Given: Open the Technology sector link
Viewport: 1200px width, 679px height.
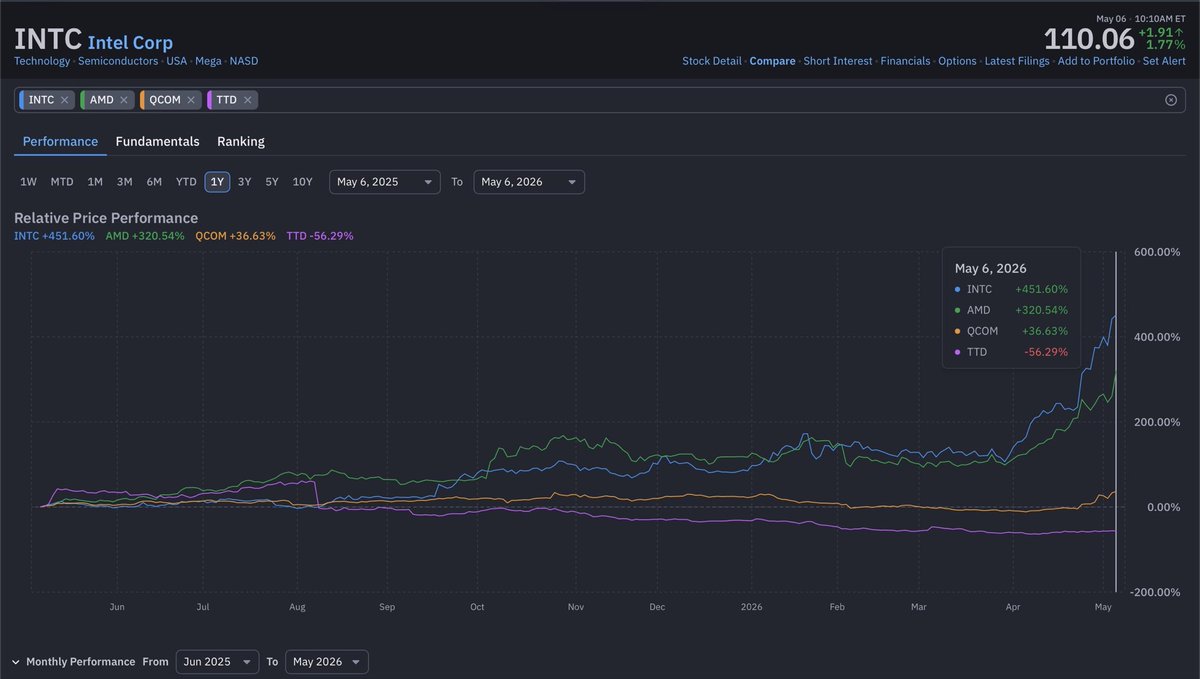Looking at the screenshot, I should pos(42,61).
